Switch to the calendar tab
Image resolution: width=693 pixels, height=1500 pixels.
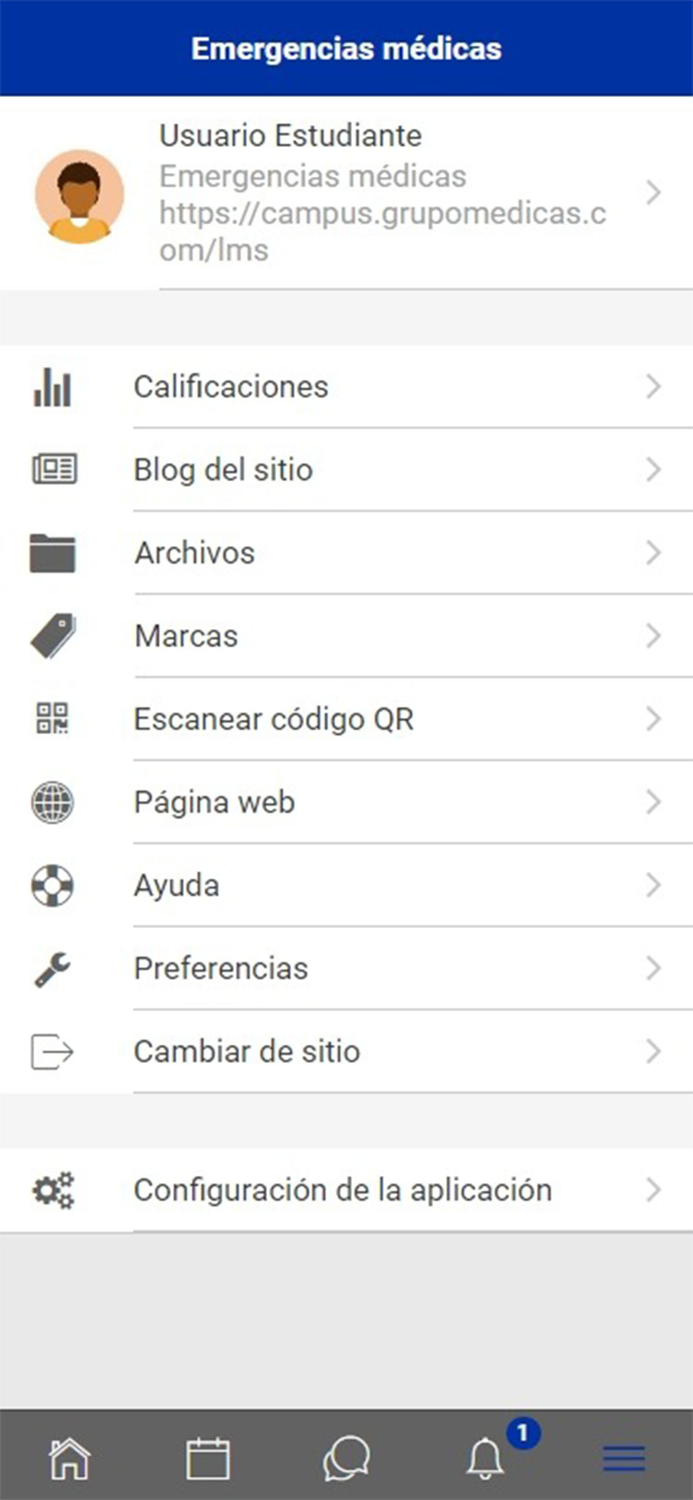(x=208, y=1458)
